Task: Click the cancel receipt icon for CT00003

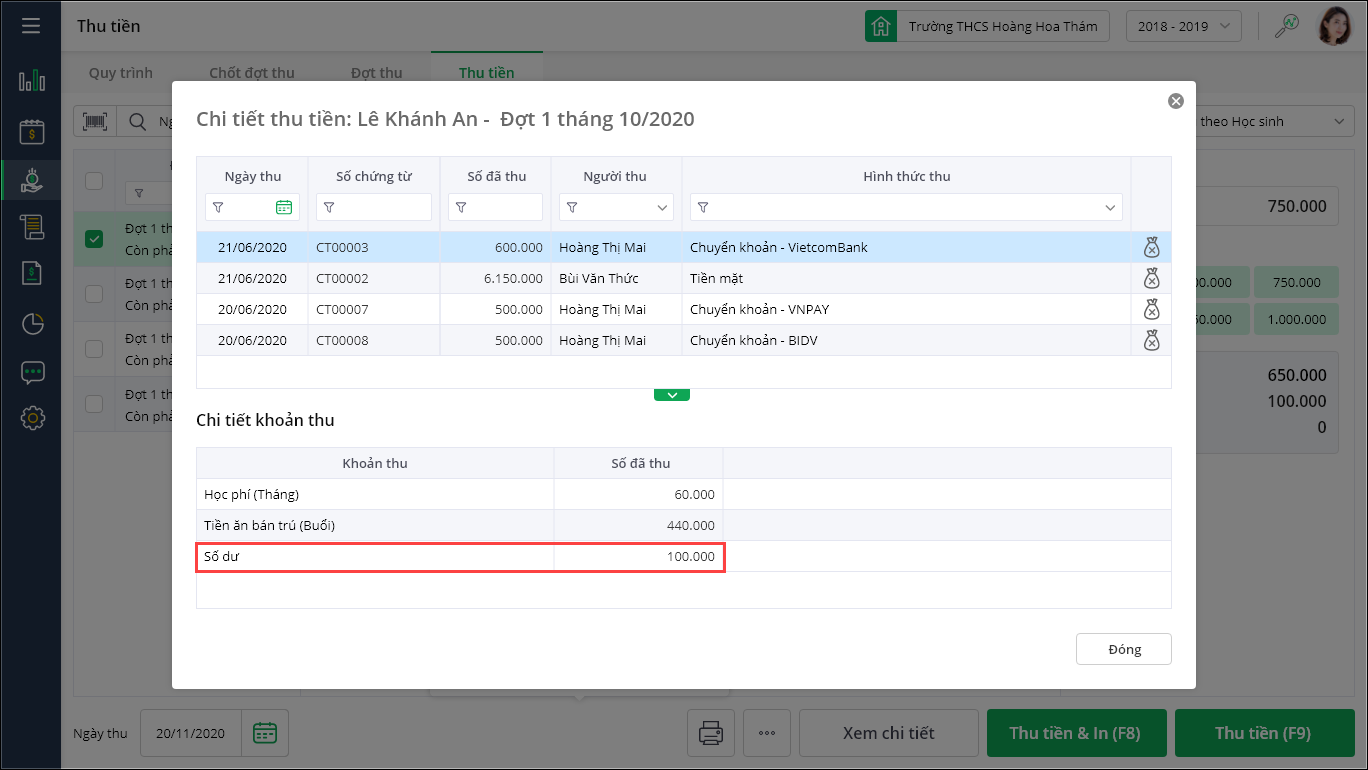Action: (1151, 248)
